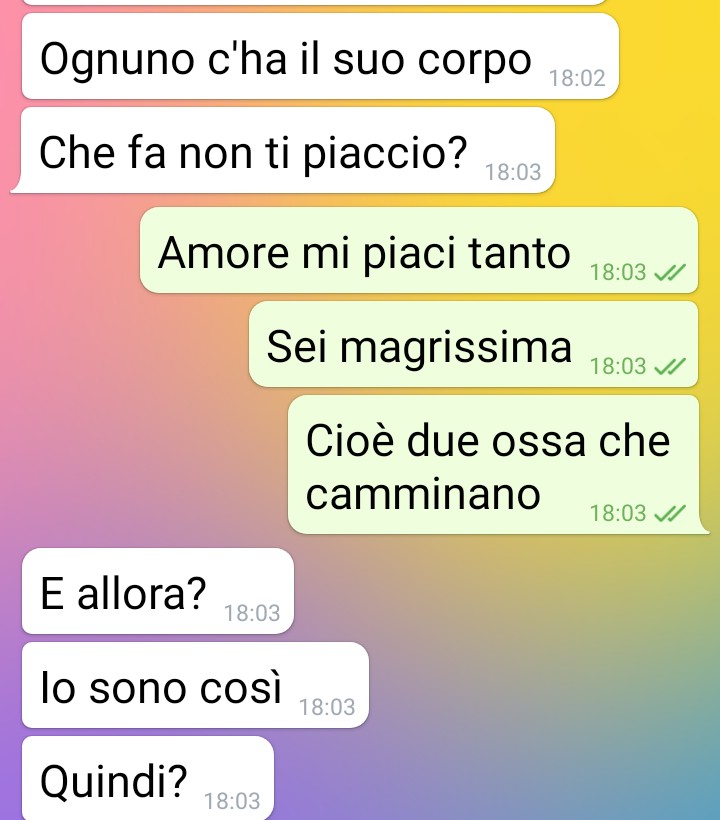720x820 pixels.
Task: Tap the message 'Ognuno c'ha il suo corpo'
Action: tap(320, 56)
